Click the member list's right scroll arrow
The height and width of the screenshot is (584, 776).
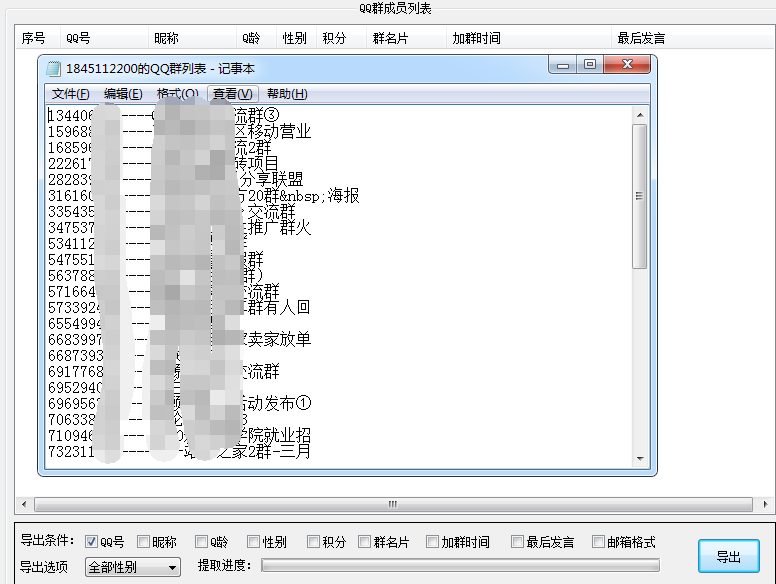click(752, 504)
